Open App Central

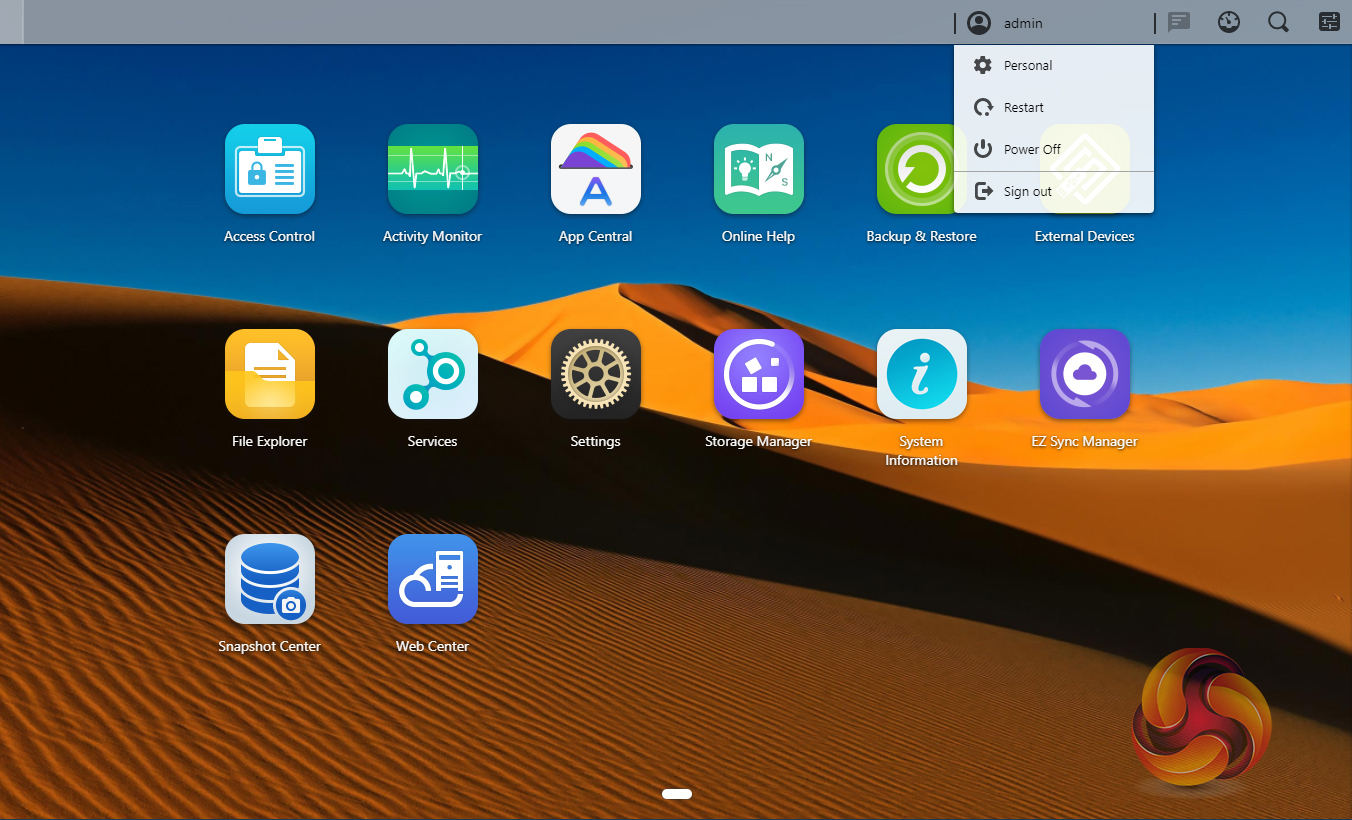pos(596,169)
